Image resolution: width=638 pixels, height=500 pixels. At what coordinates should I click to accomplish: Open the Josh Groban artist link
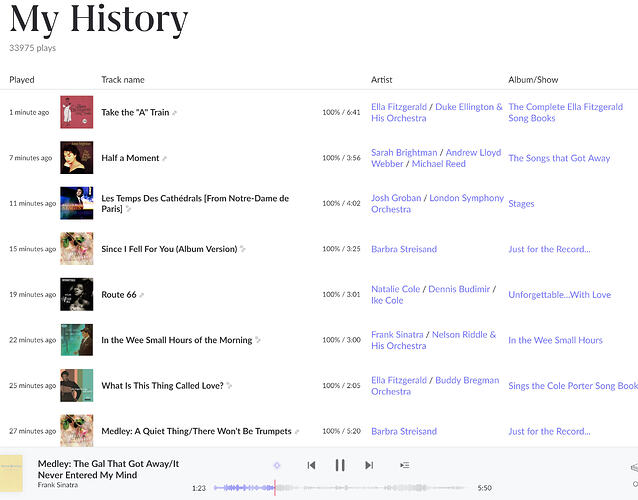396,198
